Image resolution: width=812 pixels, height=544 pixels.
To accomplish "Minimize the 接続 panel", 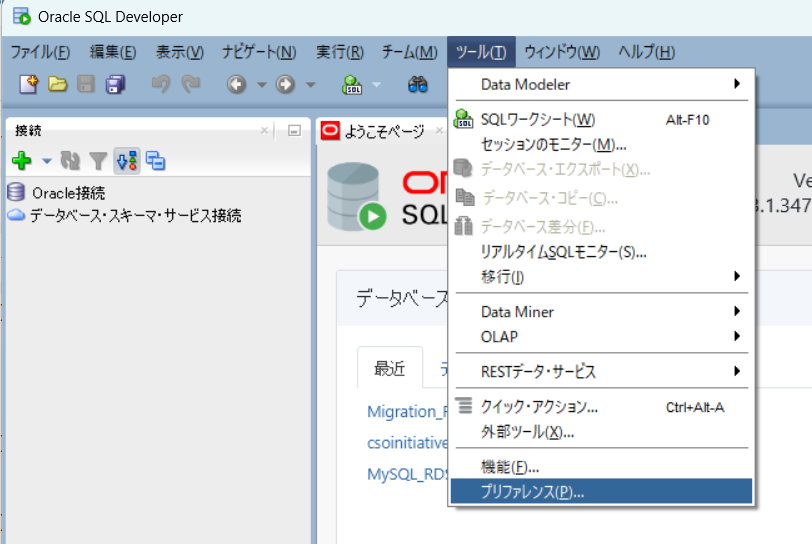I will coord(294,131).
